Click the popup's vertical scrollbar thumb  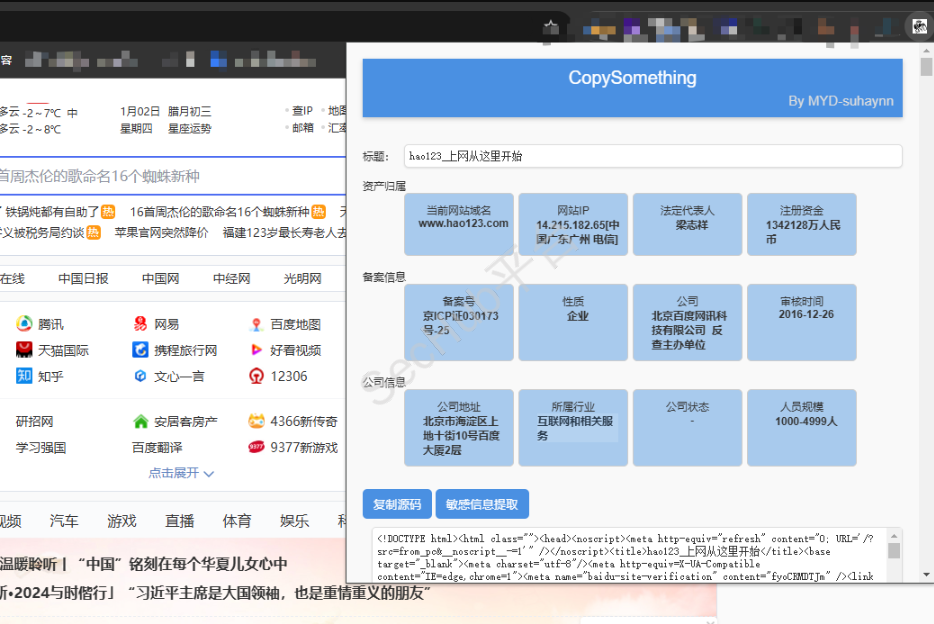tap(926, 67)
